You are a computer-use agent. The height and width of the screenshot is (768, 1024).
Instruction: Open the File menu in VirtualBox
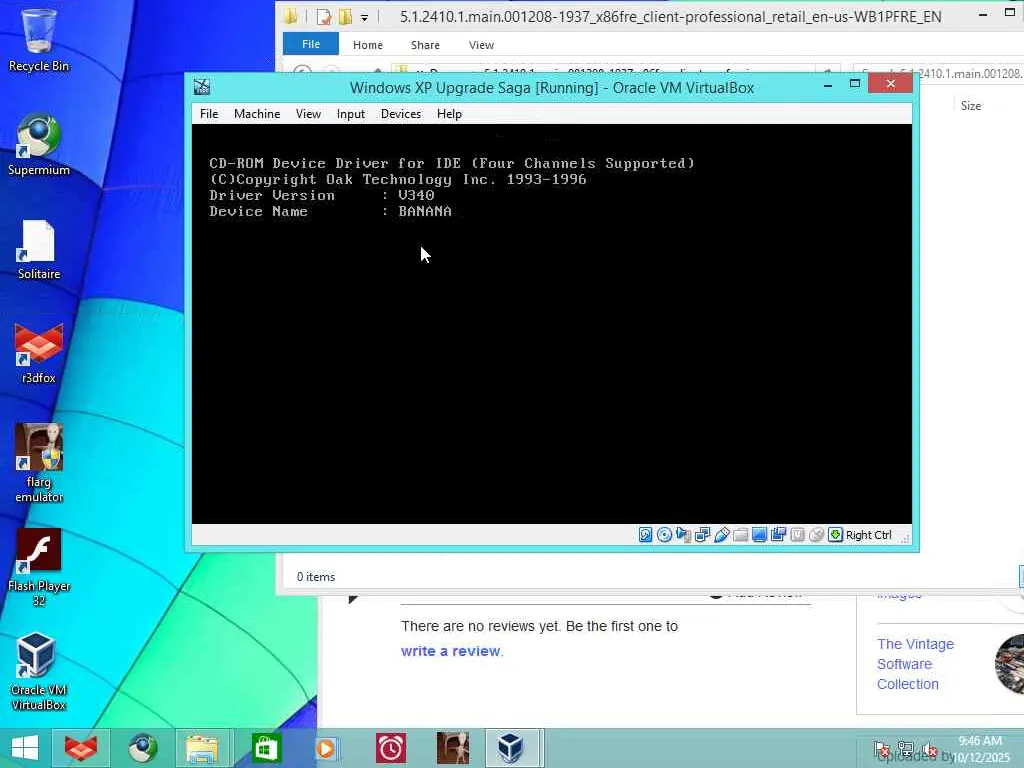click(x=209, y=114)
